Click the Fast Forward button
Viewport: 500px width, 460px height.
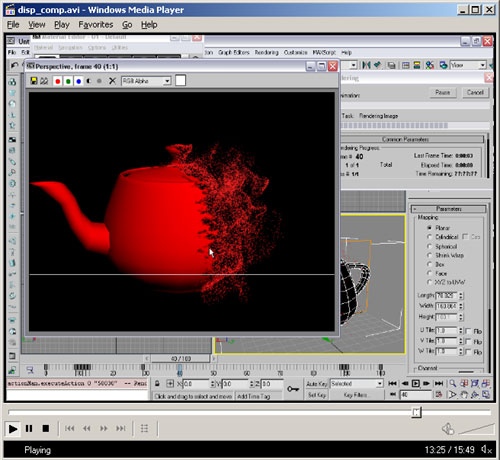104,429
